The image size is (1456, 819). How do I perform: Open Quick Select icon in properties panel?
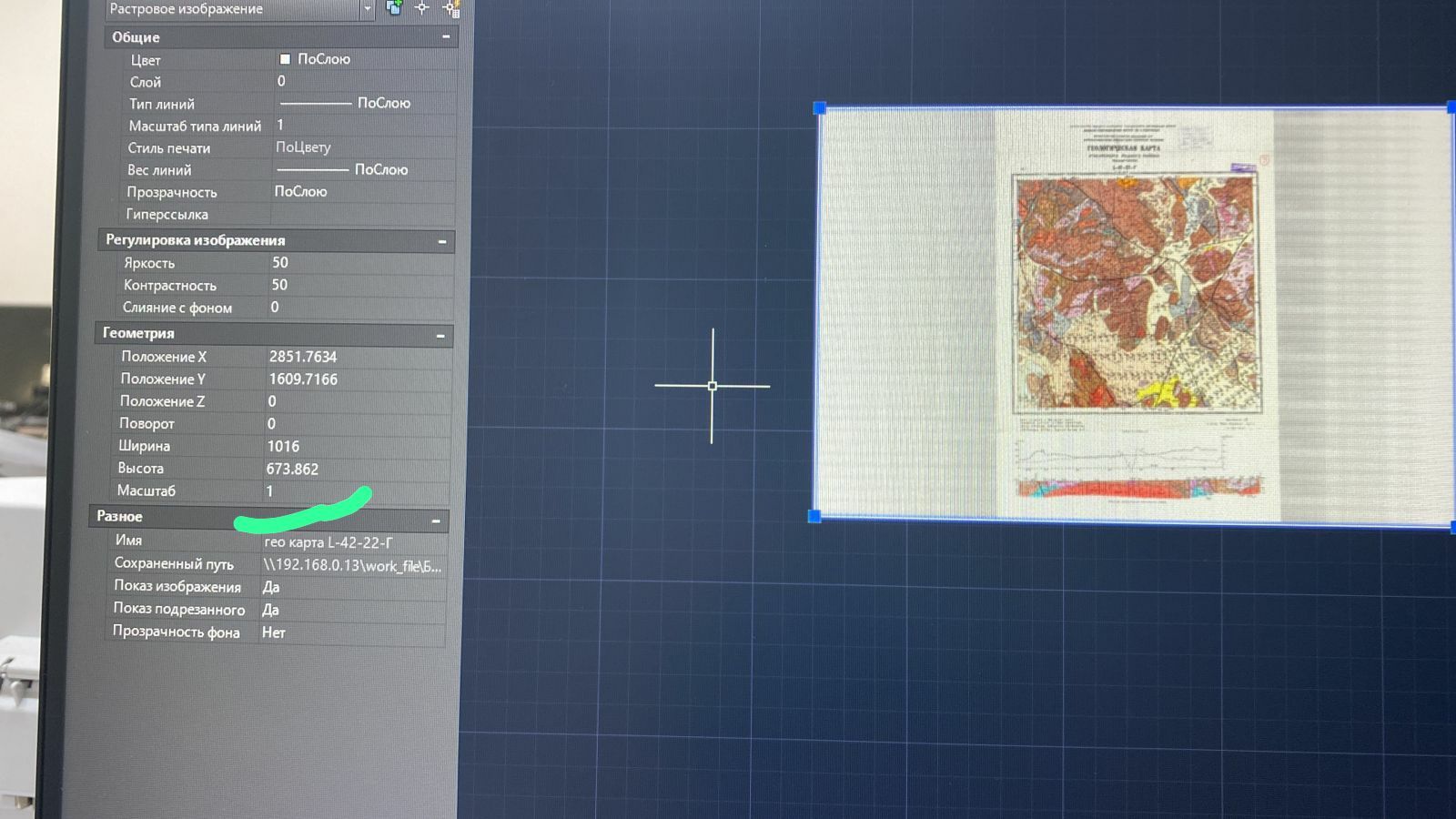[x=450, y=9]
